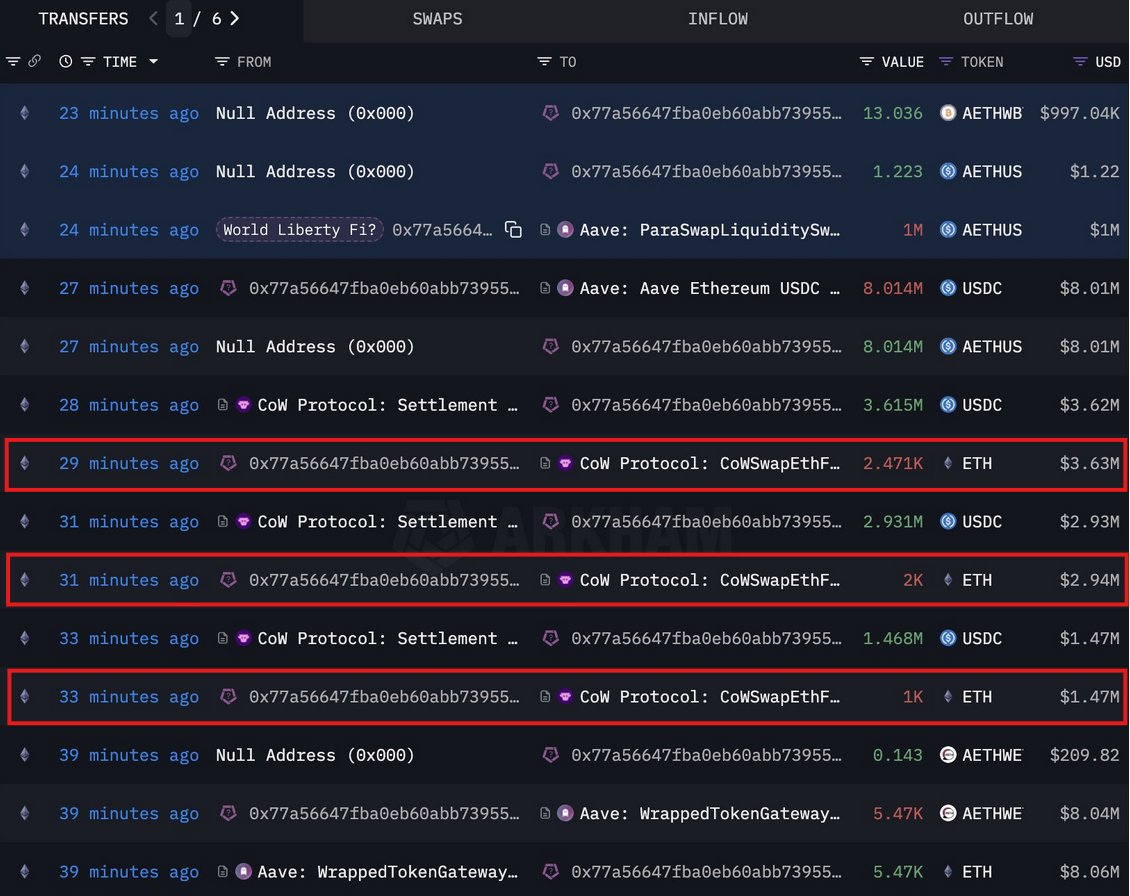Click Aave icon beside ParaSwapLiquiditySwap
This screenshot has width=1130, height=896.
click(x=565, y=230)
